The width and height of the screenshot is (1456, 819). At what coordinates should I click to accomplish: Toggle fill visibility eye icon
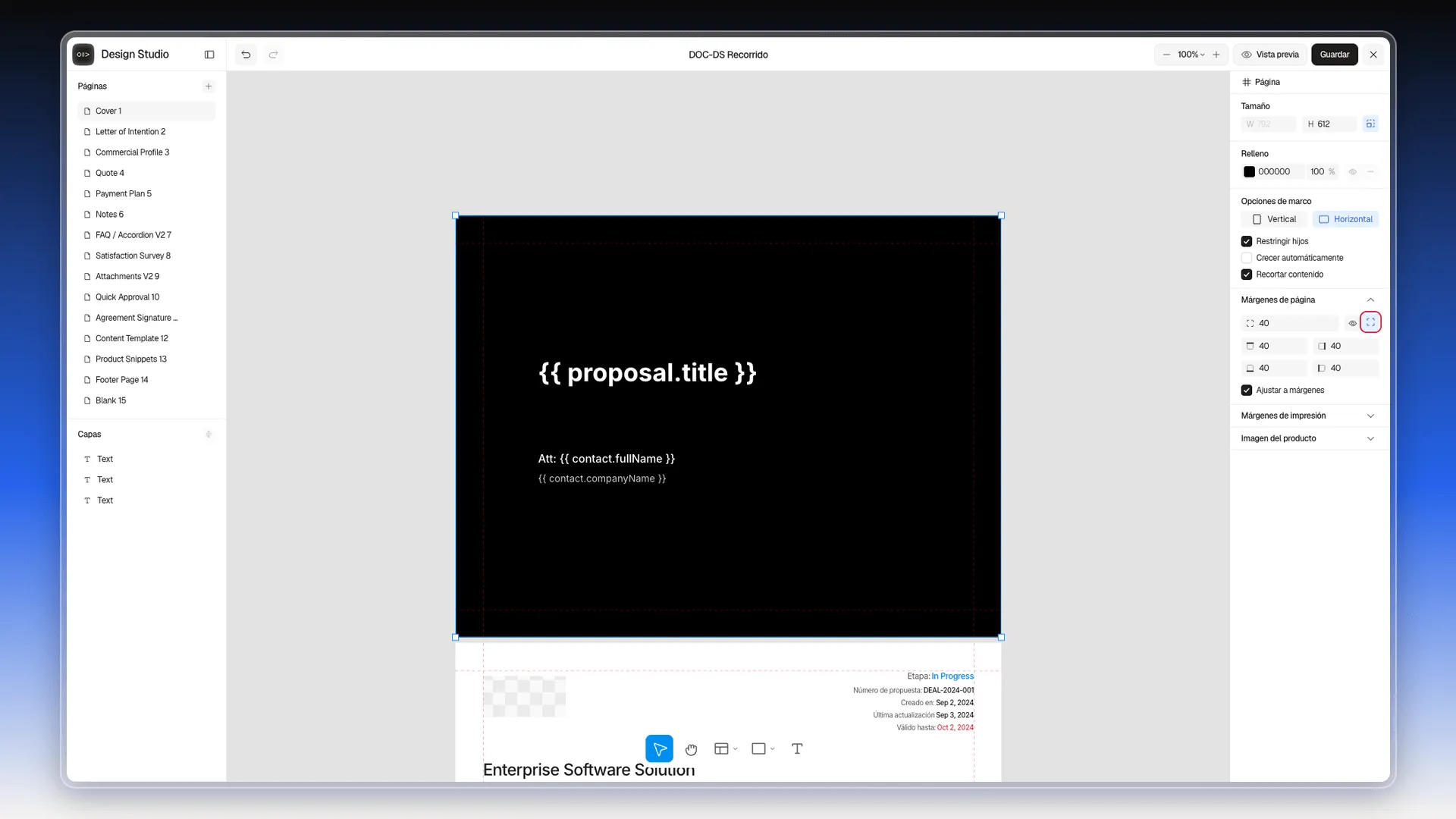pyautogui.click(x=1352, y=172)
